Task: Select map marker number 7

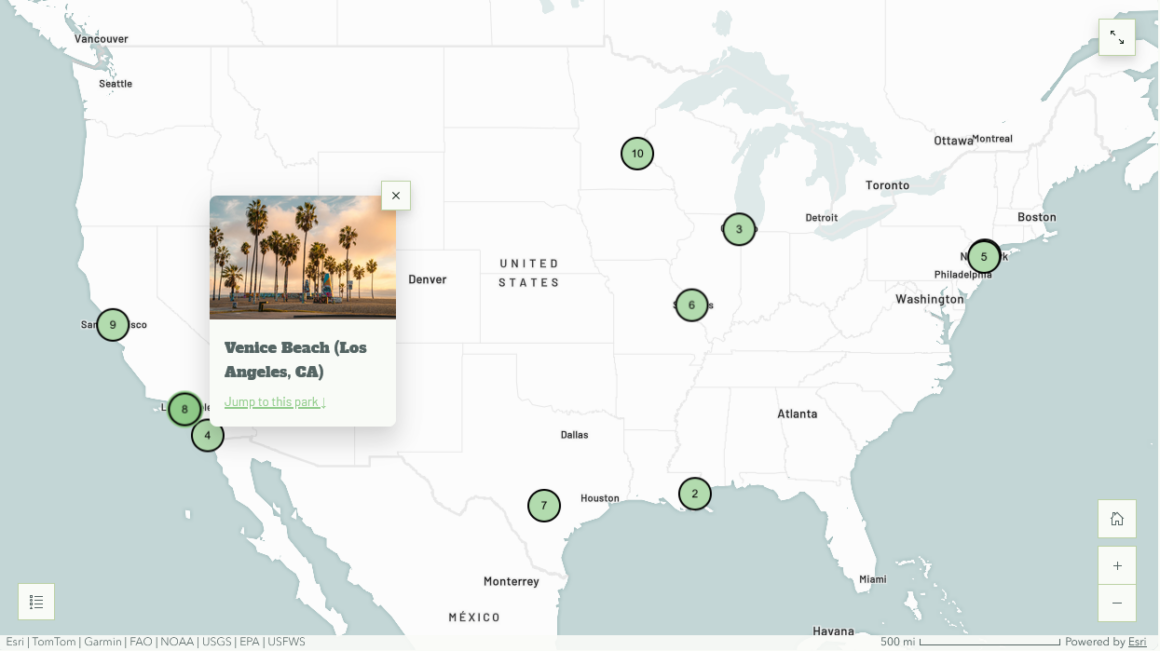Action: [544, 506]
